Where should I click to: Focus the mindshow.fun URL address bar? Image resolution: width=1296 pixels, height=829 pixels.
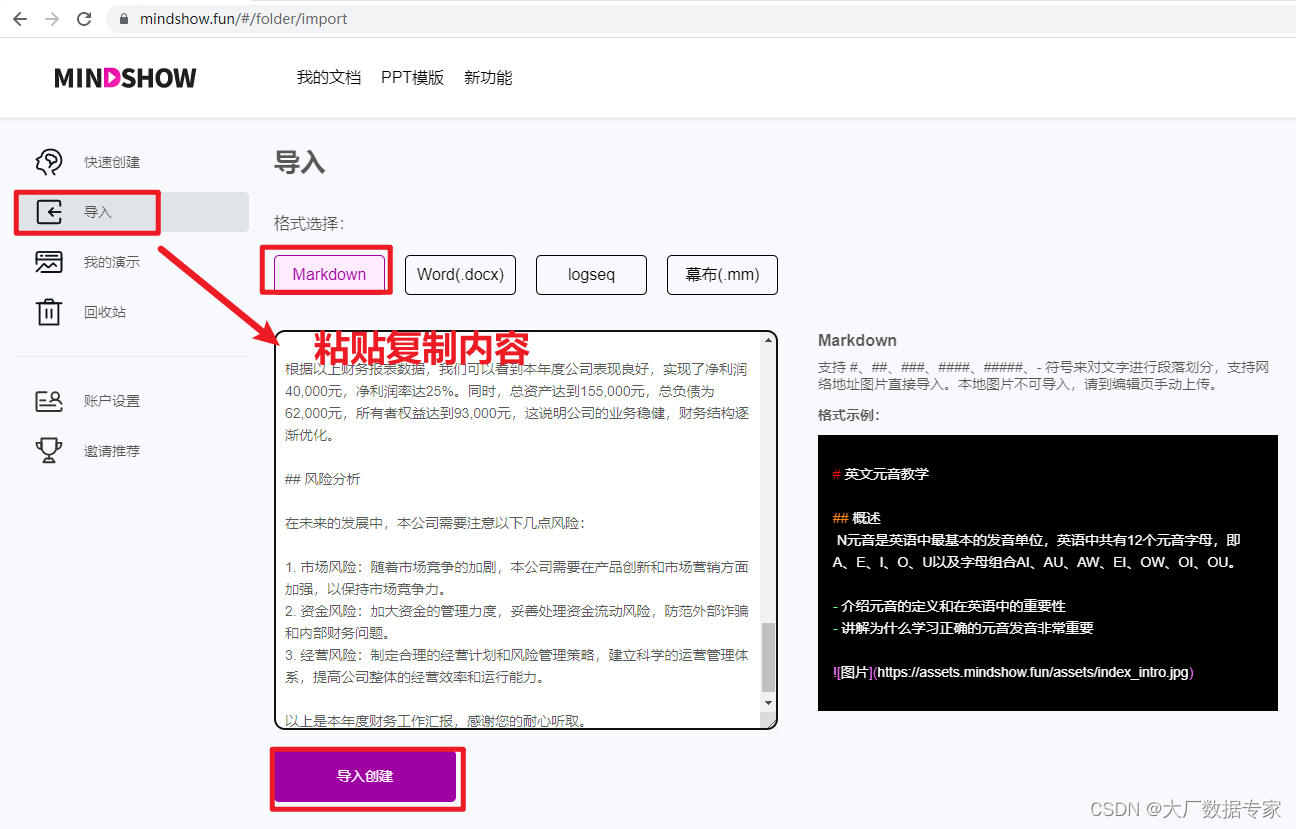pyautogui.click(x=700, y=19)
